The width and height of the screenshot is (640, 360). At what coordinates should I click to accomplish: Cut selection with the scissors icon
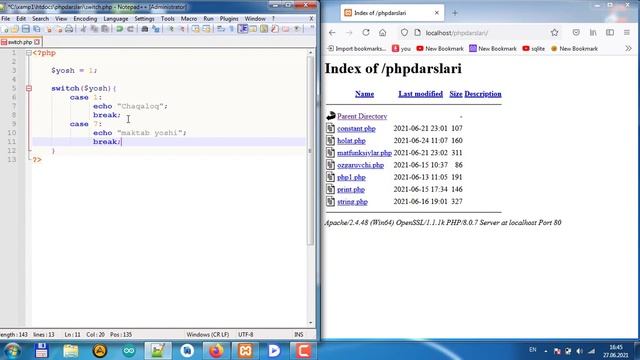click(83, 29)
